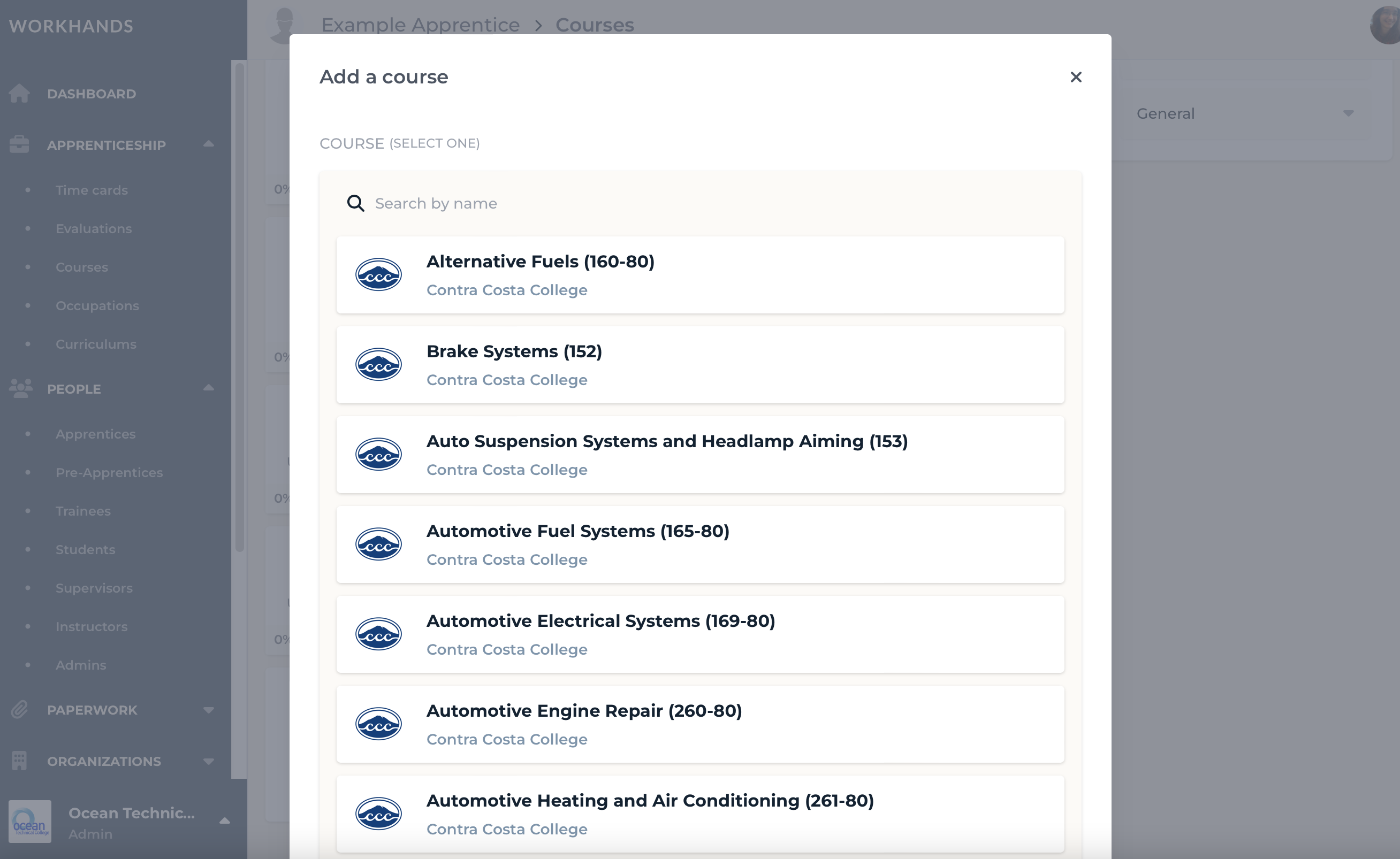
Task: Click the WORKHANDS logo
Action: coord(71,26)
